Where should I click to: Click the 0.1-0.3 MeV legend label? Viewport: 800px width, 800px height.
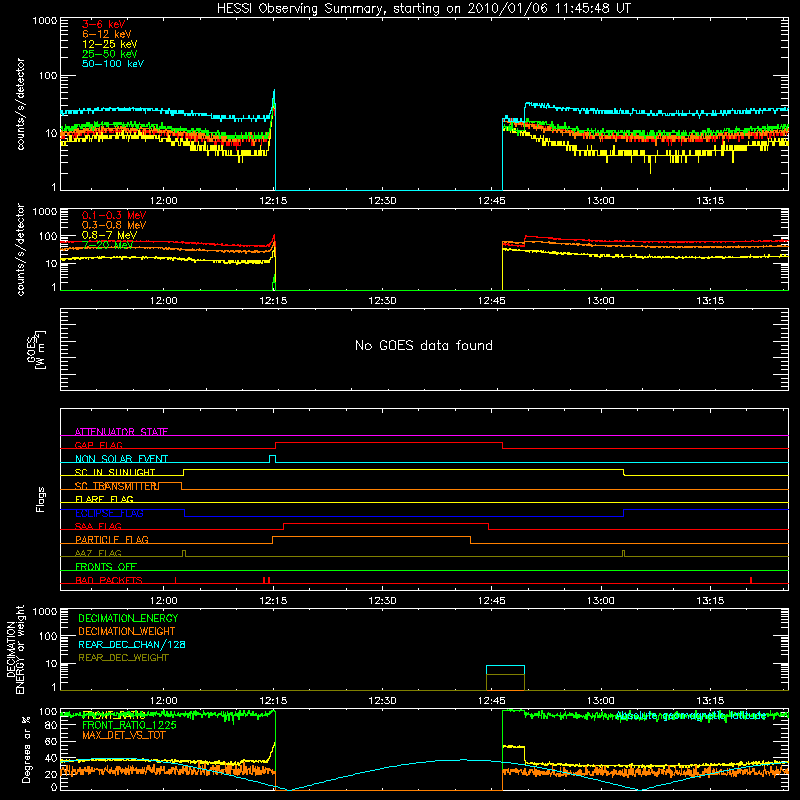(114, 215)
